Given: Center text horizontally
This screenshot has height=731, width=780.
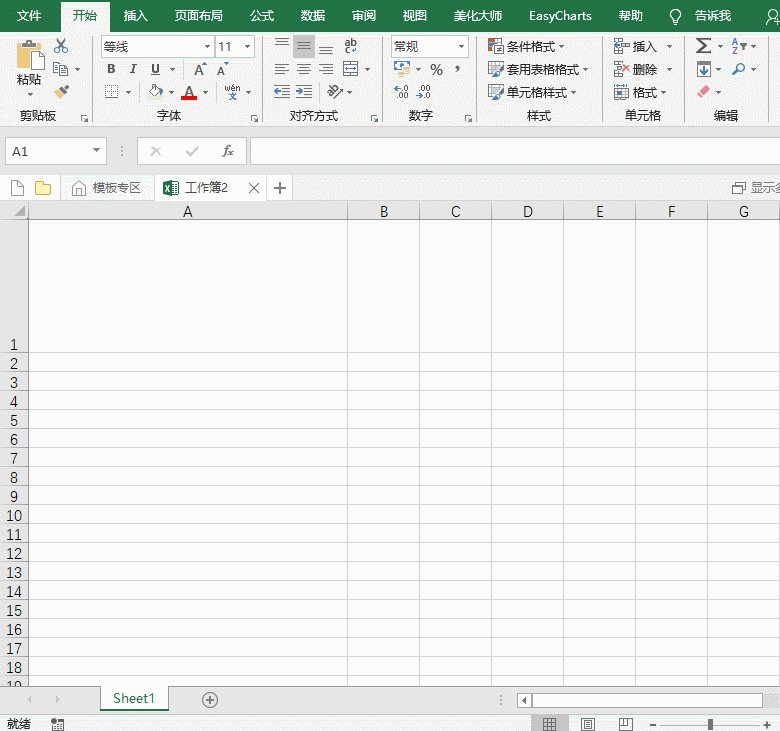Looking at the screenshot, I should (x=303, y=69).
